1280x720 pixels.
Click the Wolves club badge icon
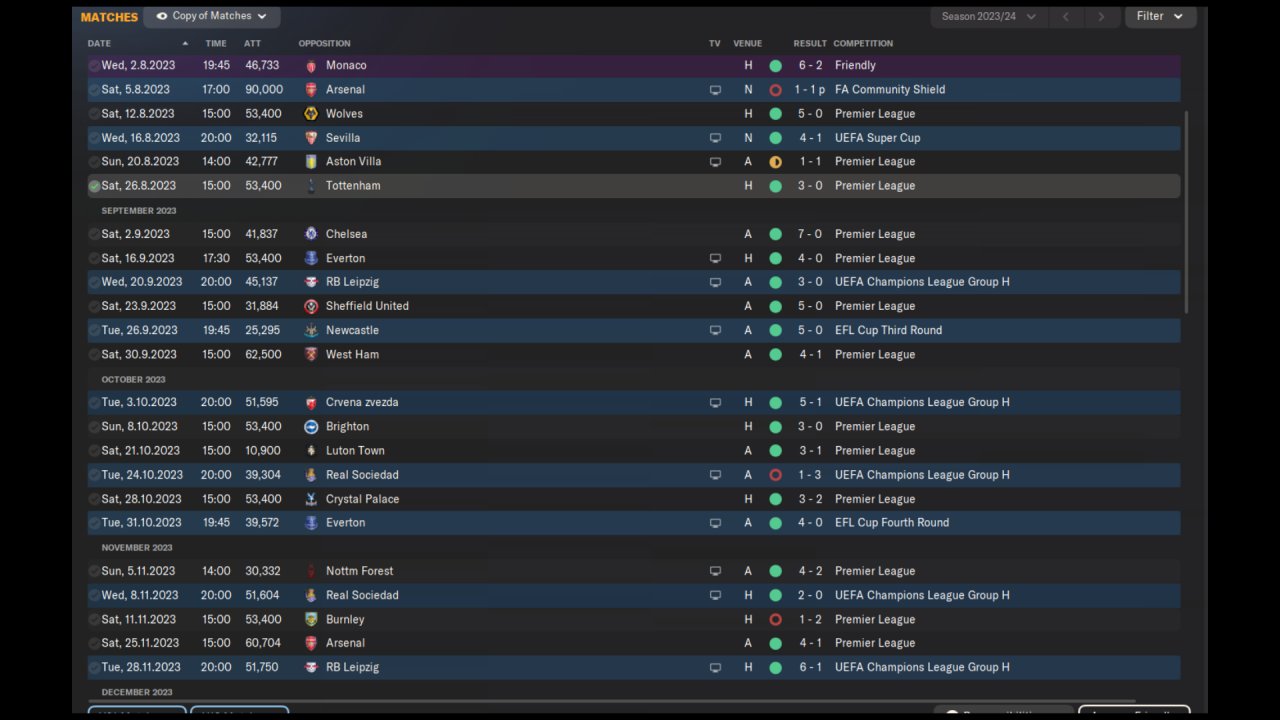coord(311,113)
